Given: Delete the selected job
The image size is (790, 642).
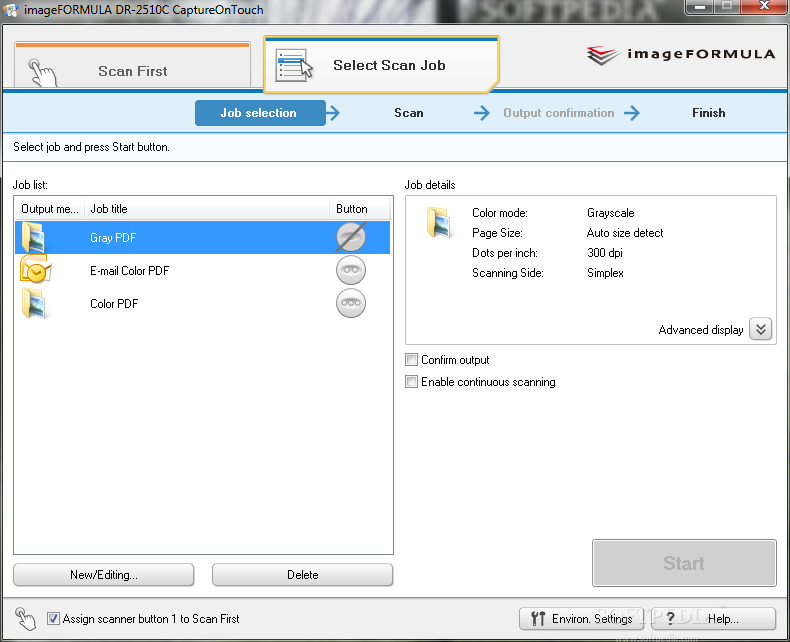Looking at the screenshot, I should (302, 575).
